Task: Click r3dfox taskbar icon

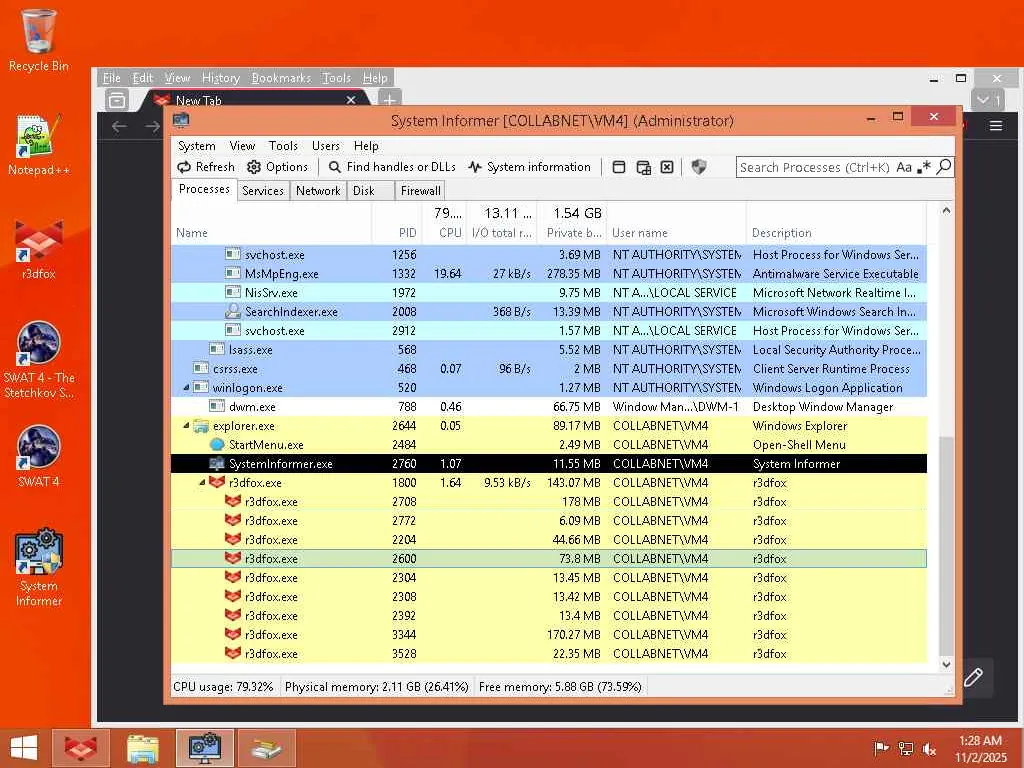Action: (81, 748)
